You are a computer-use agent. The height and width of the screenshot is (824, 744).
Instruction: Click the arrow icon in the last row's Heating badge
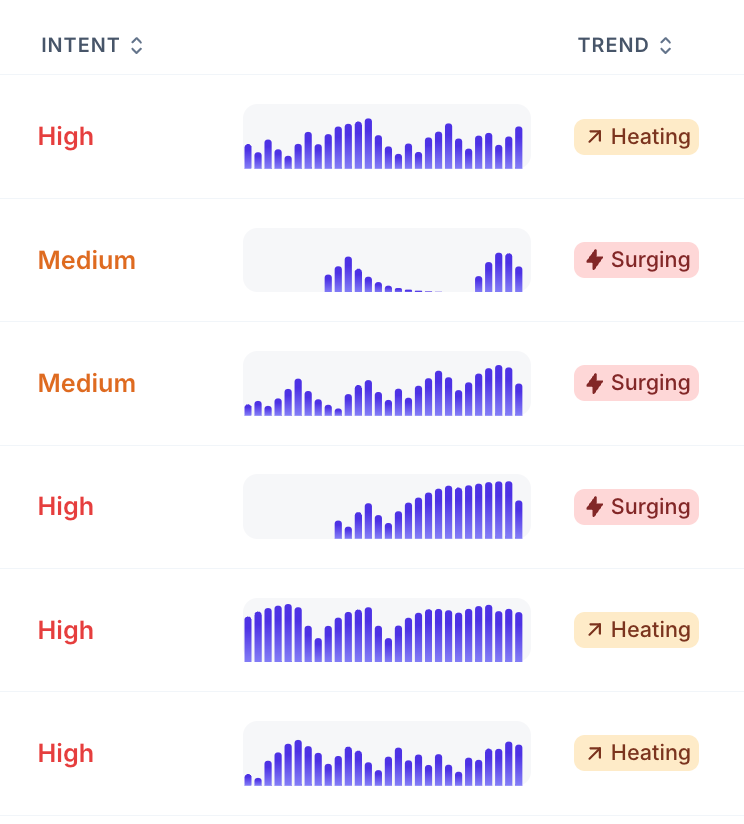point(595,753)
